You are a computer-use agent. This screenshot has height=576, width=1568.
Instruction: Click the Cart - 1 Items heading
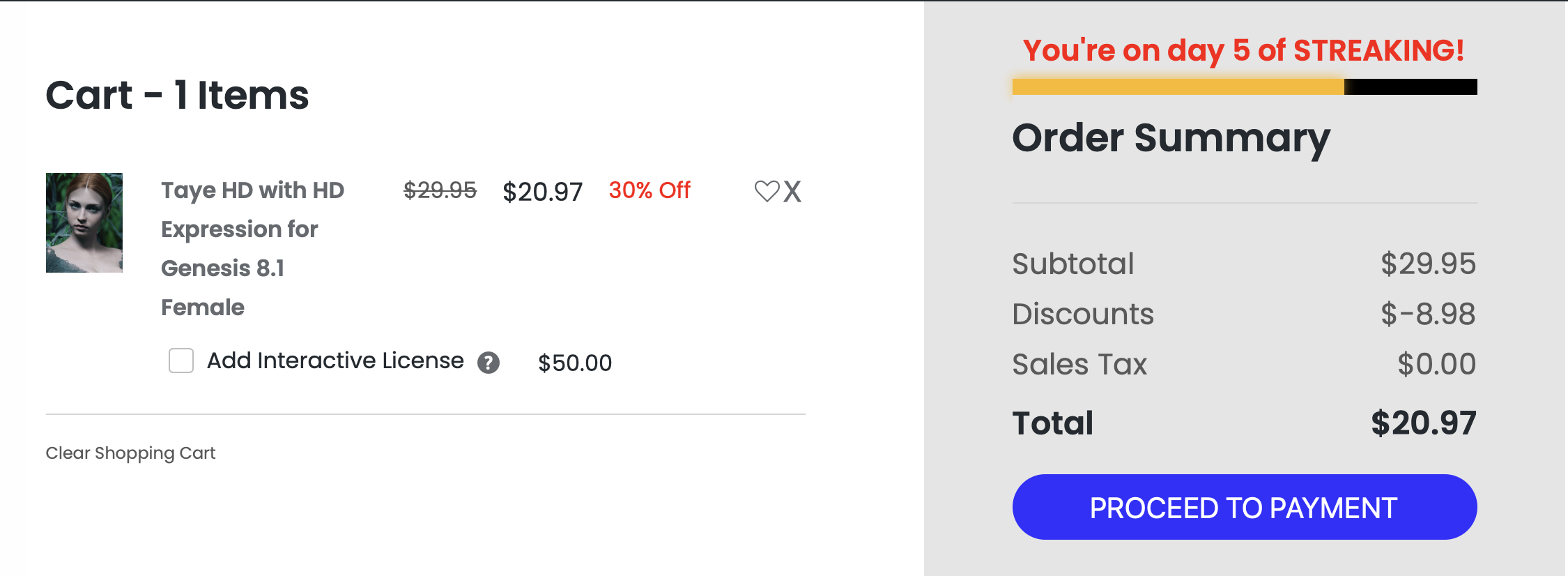click(177, 95)
